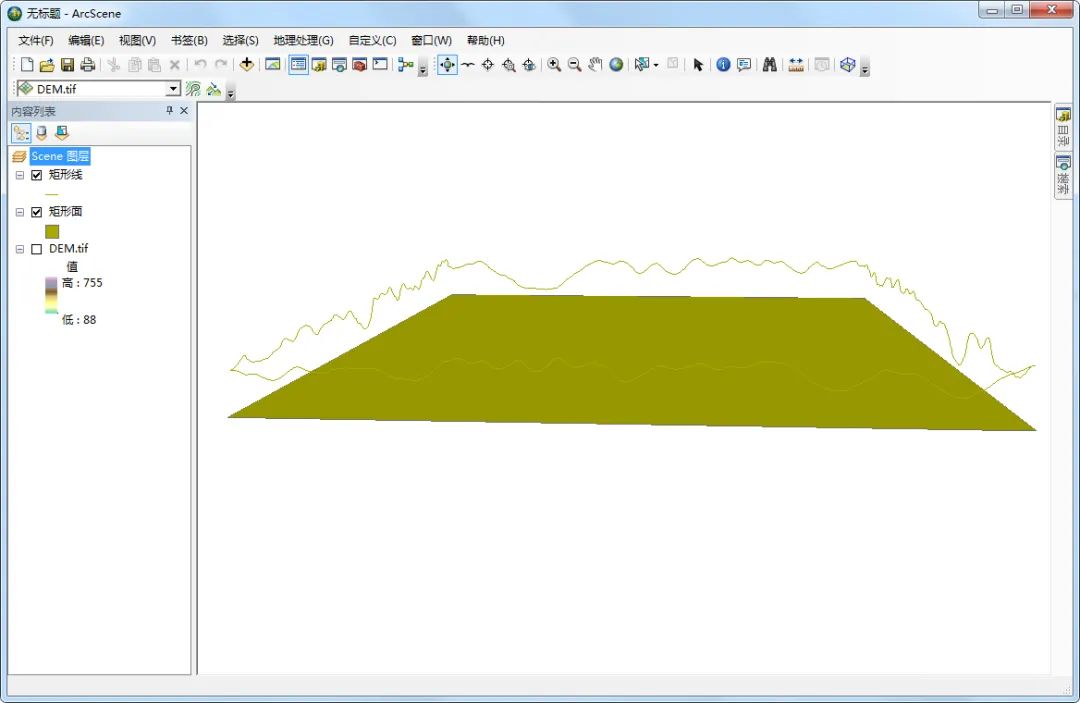Image resolution: width=1080 pixels, height=703 pixels.
Task: Print the scene
Action: click(x=87, y=65)
